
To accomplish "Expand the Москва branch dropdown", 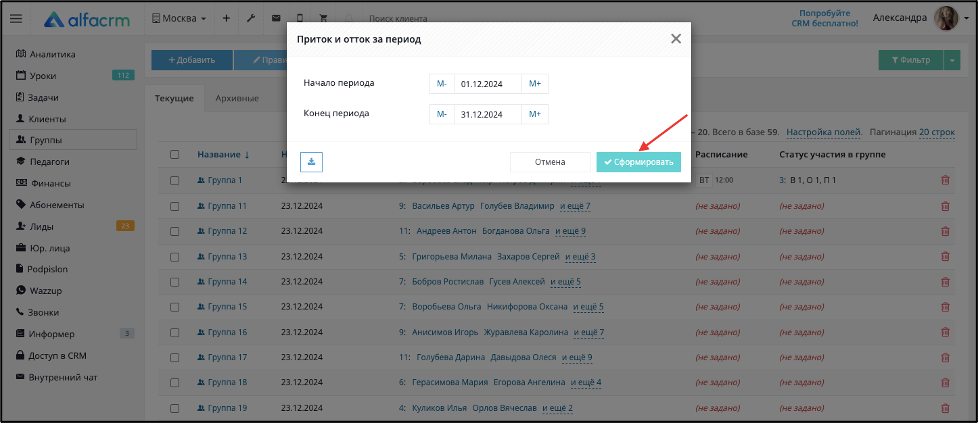I will [179, 18].
